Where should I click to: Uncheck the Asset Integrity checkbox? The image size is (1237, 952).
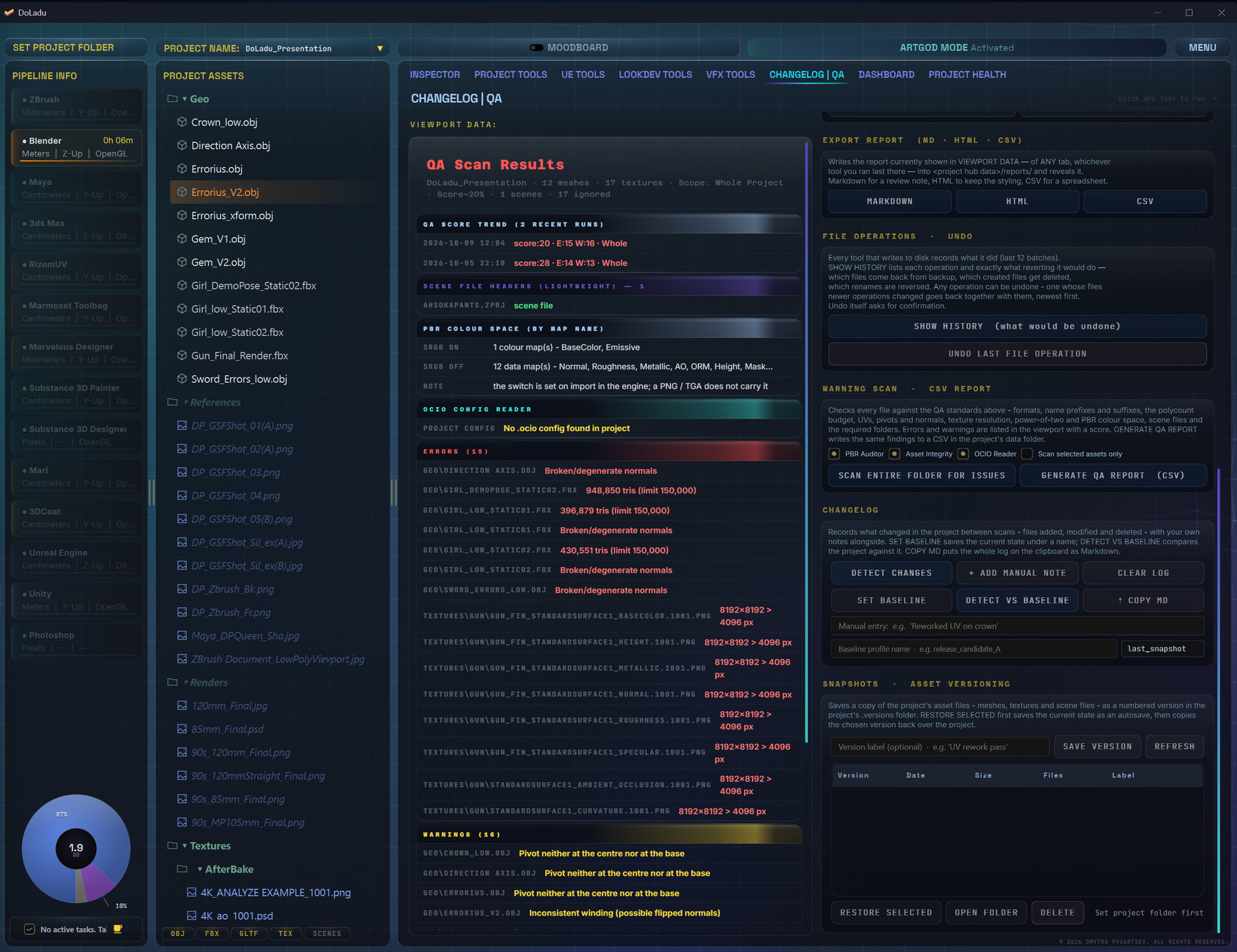(895, 454)
